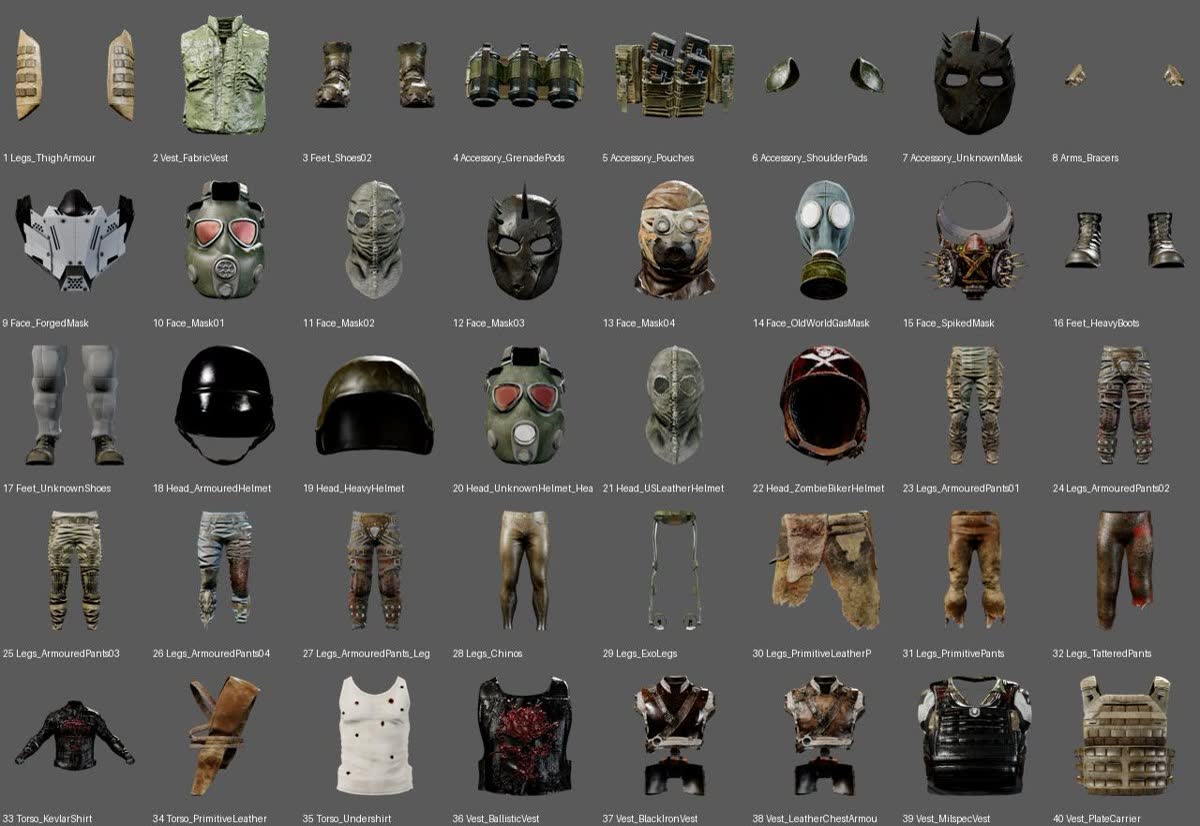The height and width of the screenshot is (826, 1200).
Task: Click the Feet_Shoes02 boots icon
Action: click(375, 75)
